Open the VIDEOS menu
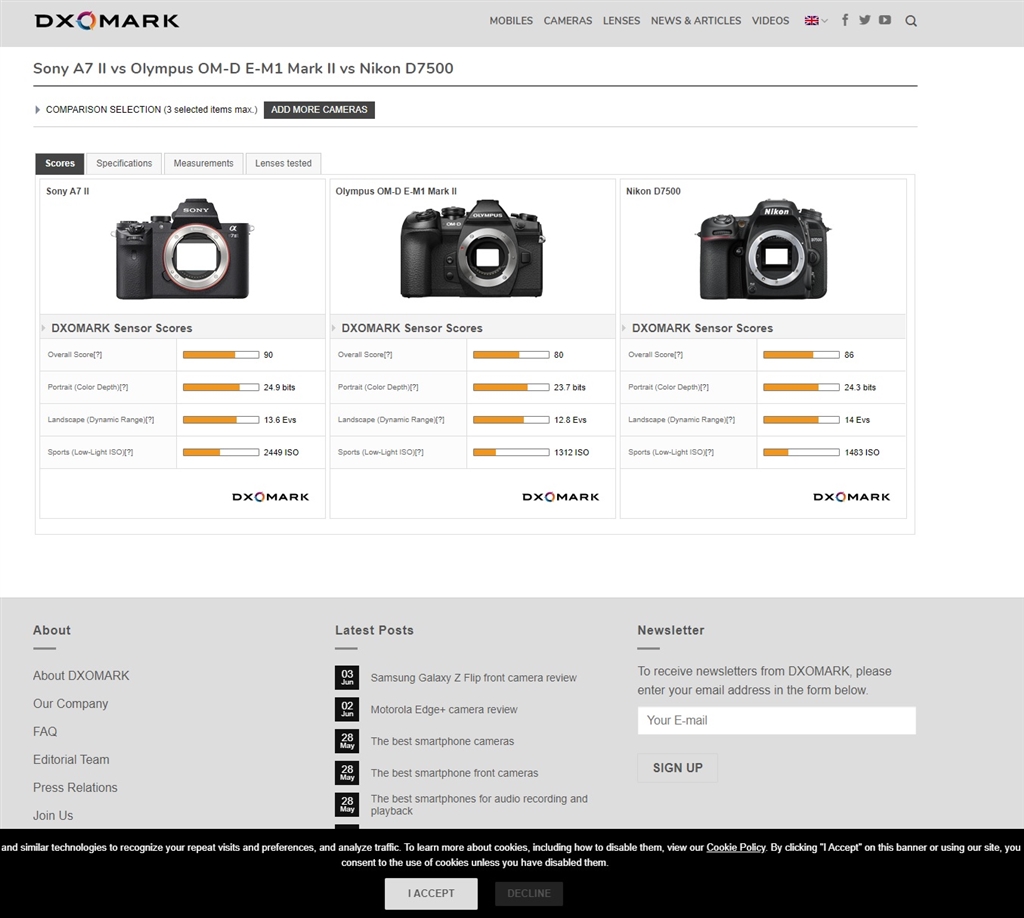Image resolution: width=1024 pixels, height=918 pixels. point(770,21)
